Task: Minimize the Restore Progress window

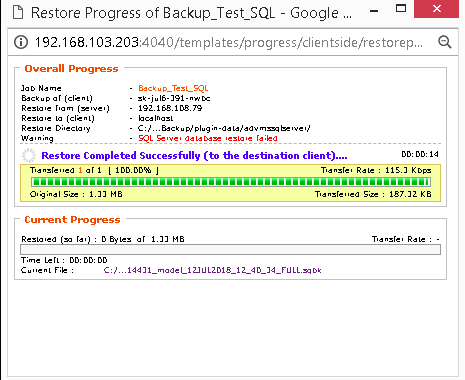Action: pos(374,11)
